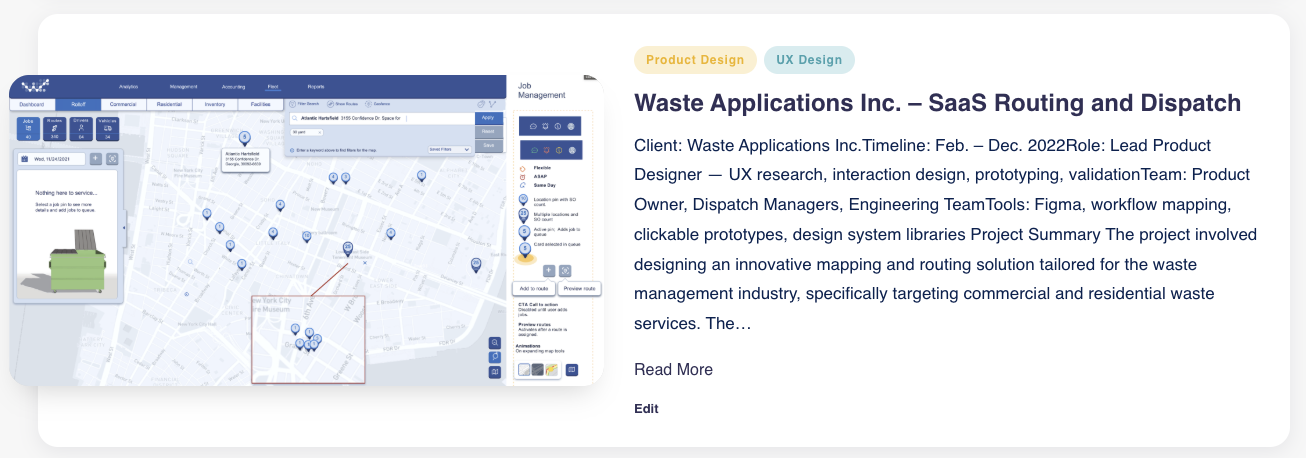1306x458 pixels.
Task: Click the magnifier zoom icon on the map
Action: (x=494, y=342)
